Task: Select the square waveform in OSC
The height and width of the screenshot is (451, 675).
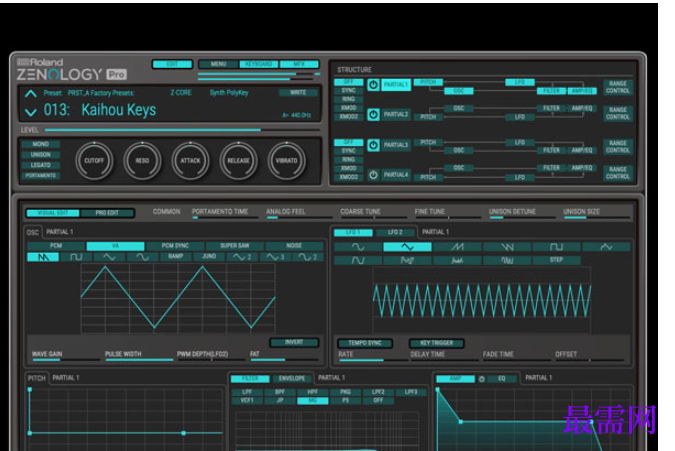Action: [76, 257]
